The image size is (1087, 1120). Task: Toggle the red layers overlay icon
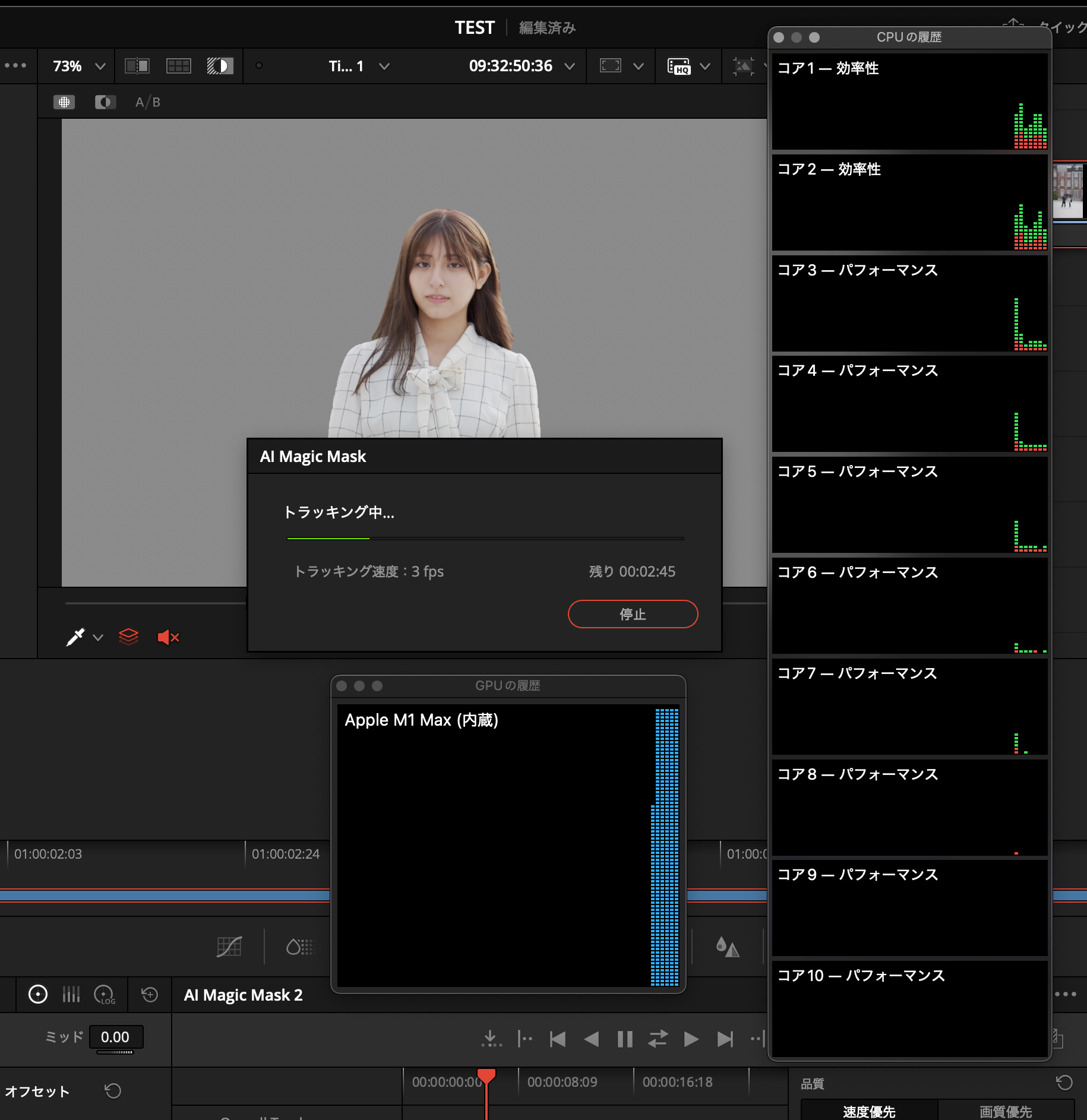(128, 637)
